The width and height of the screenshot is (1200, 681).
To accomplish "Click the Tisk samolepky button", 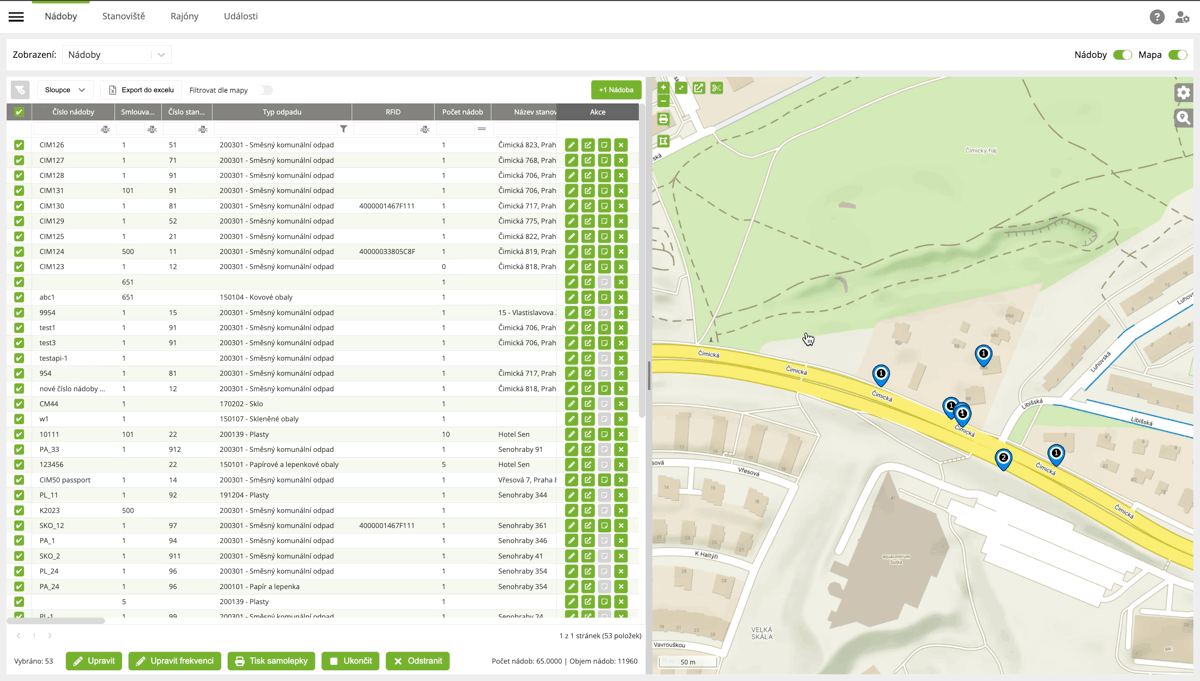I will click(271, 661).
